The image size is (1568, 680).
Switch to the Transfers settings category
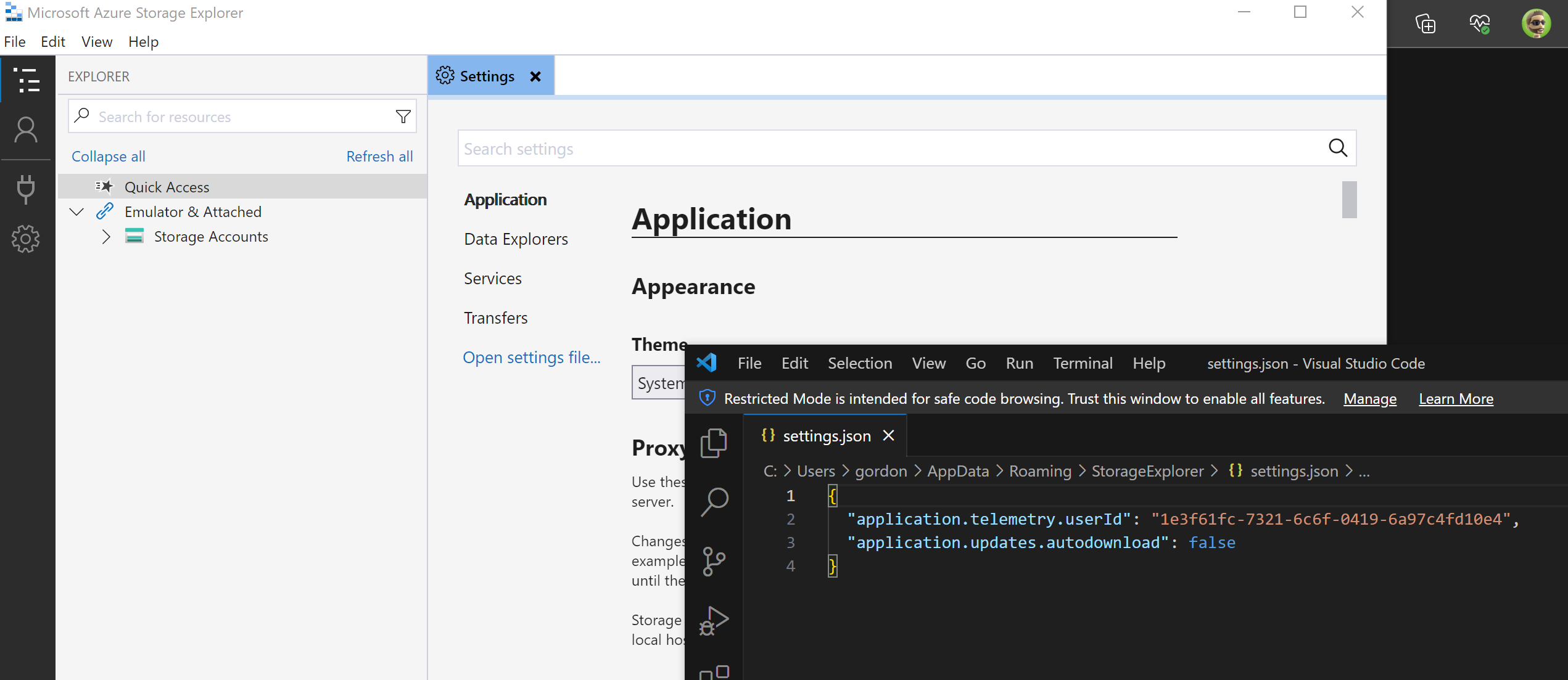coord(495,317)
